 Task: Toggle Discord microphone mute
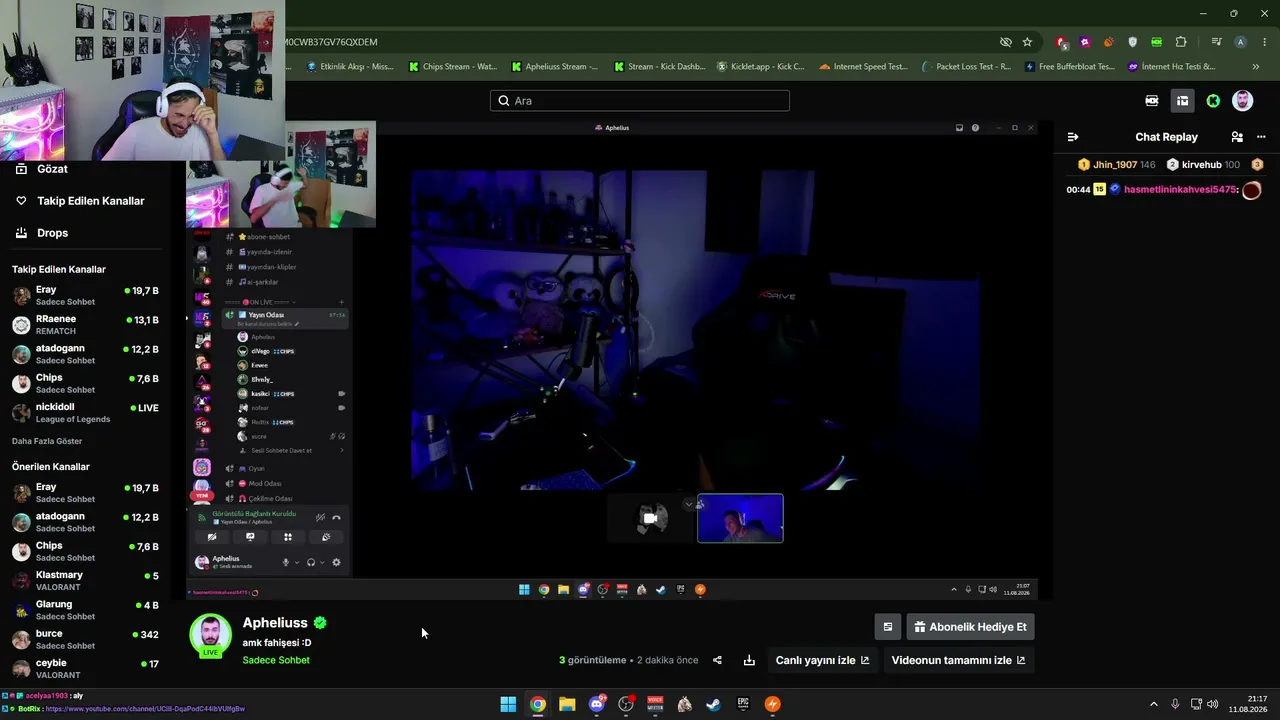(286, 562)
